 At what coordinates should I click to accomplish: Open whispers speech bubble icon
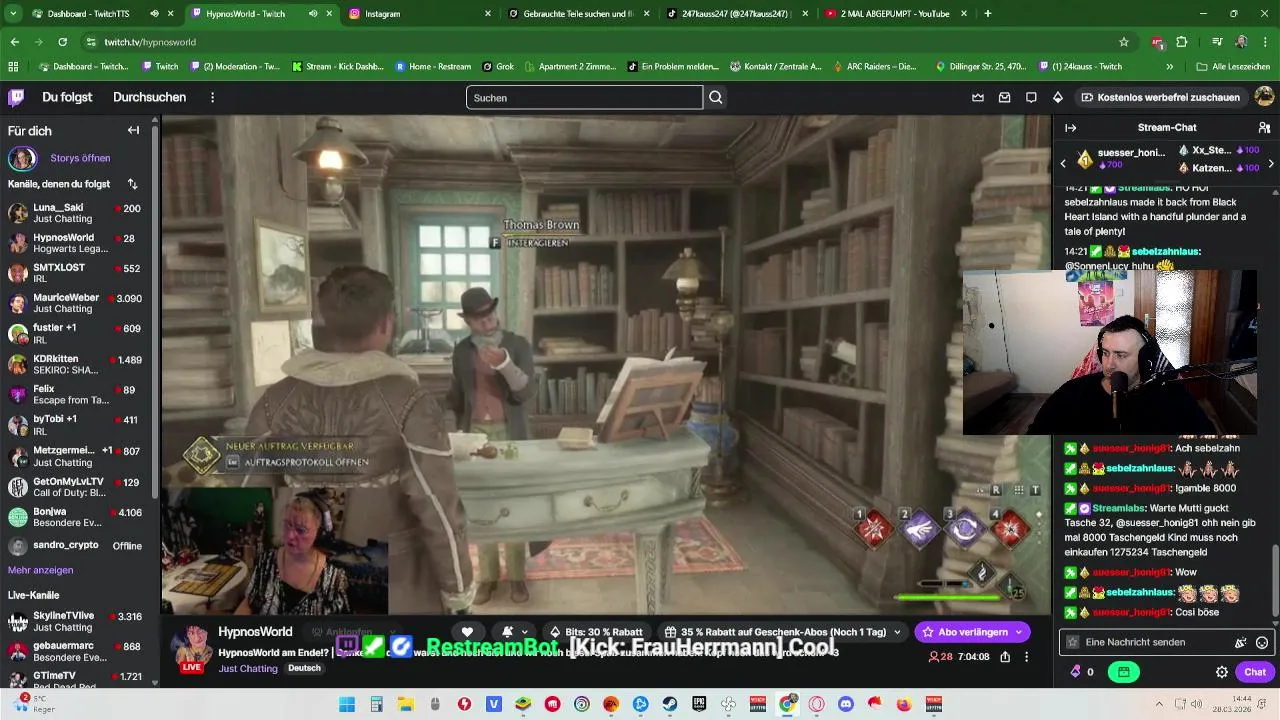pyautogui.click(x=1031, y=97)
